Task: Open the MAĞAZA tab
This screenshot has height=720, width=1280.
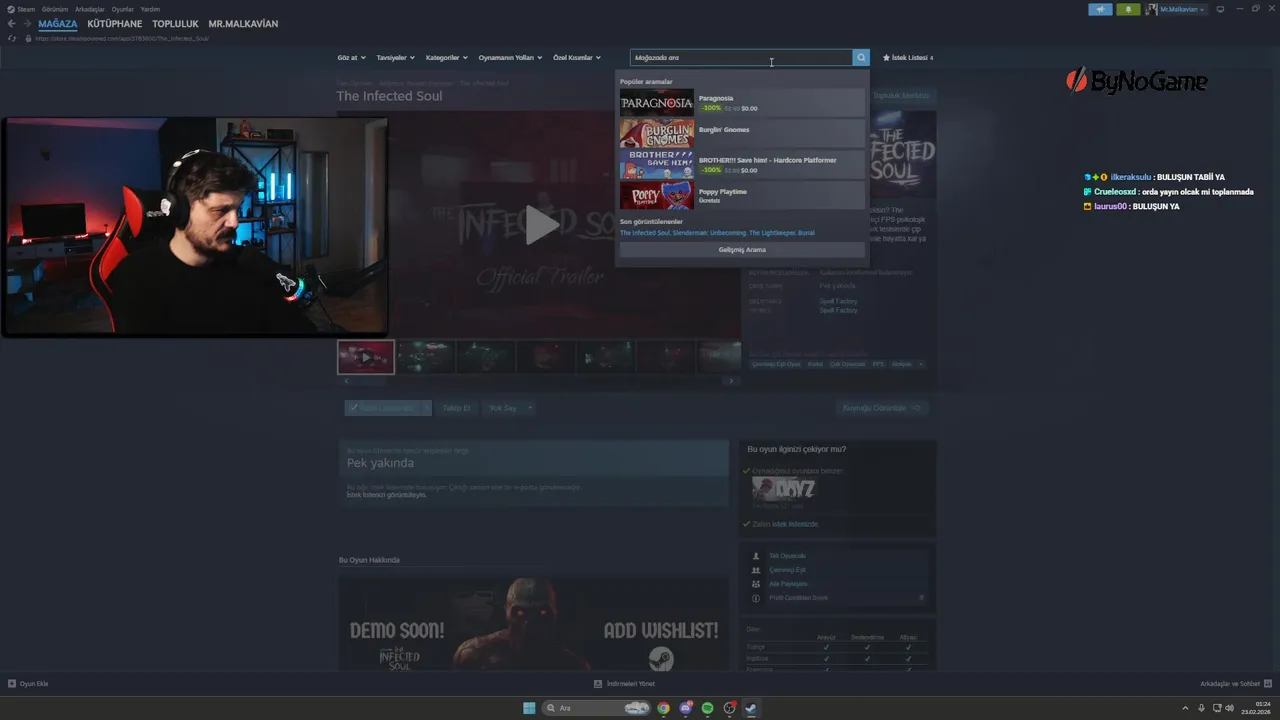Action: click(x=58, y=23)
